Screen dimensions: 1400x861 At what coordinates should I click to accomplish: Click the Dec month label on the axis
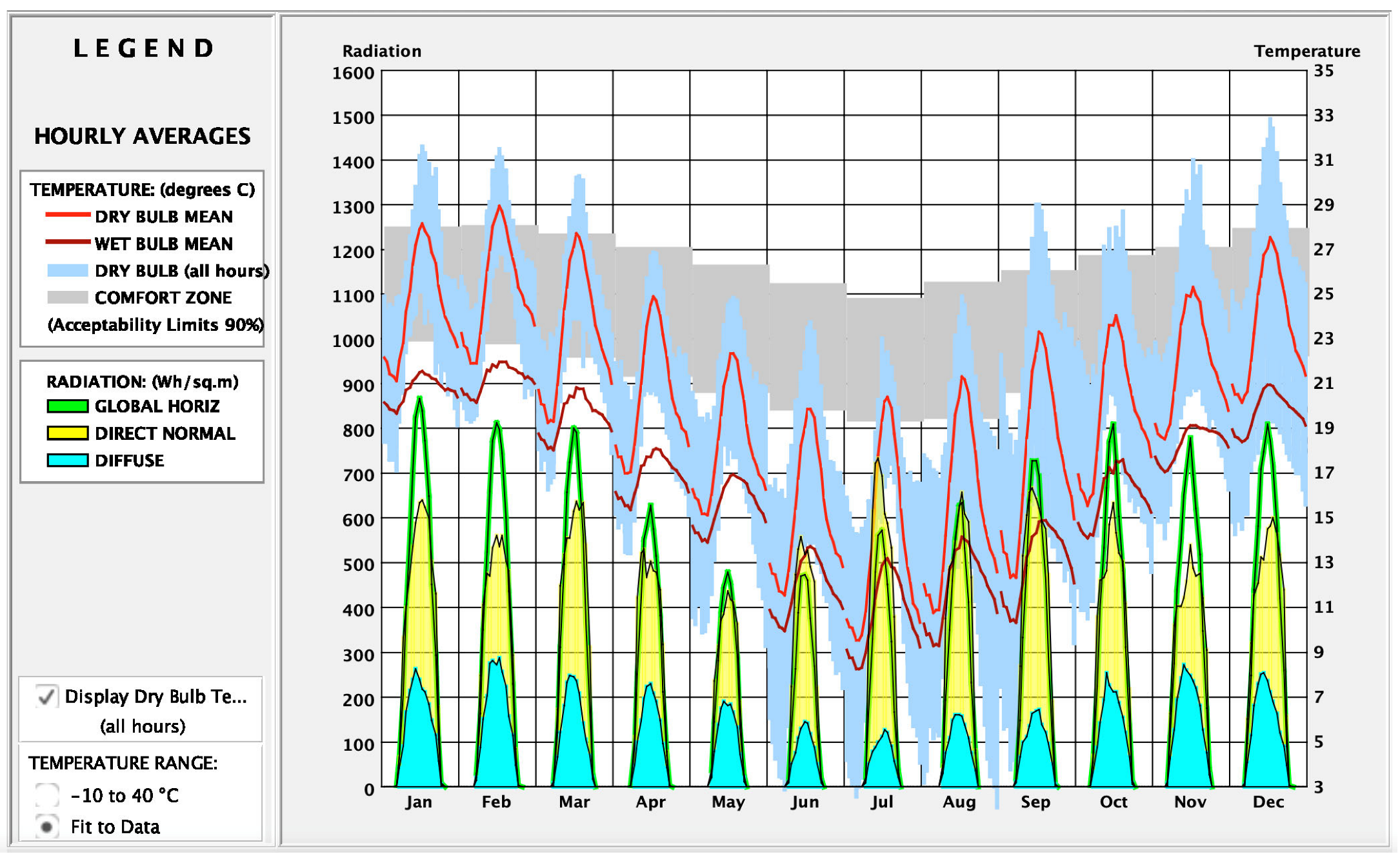[1268, 802]
